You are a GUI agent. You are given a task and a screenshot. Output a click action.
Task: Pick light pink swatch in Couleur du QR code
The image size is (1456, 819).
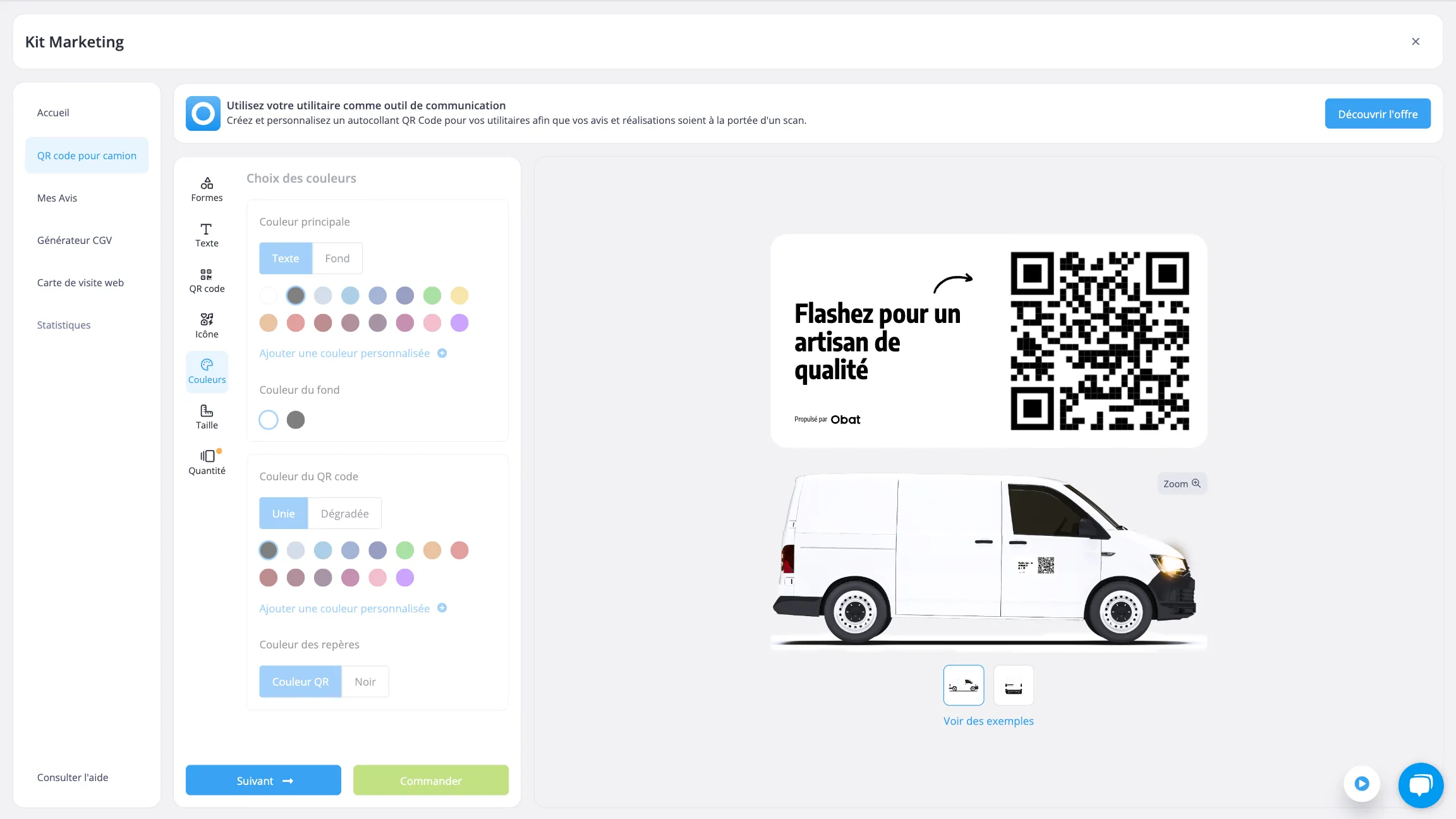tap(378, 578)
